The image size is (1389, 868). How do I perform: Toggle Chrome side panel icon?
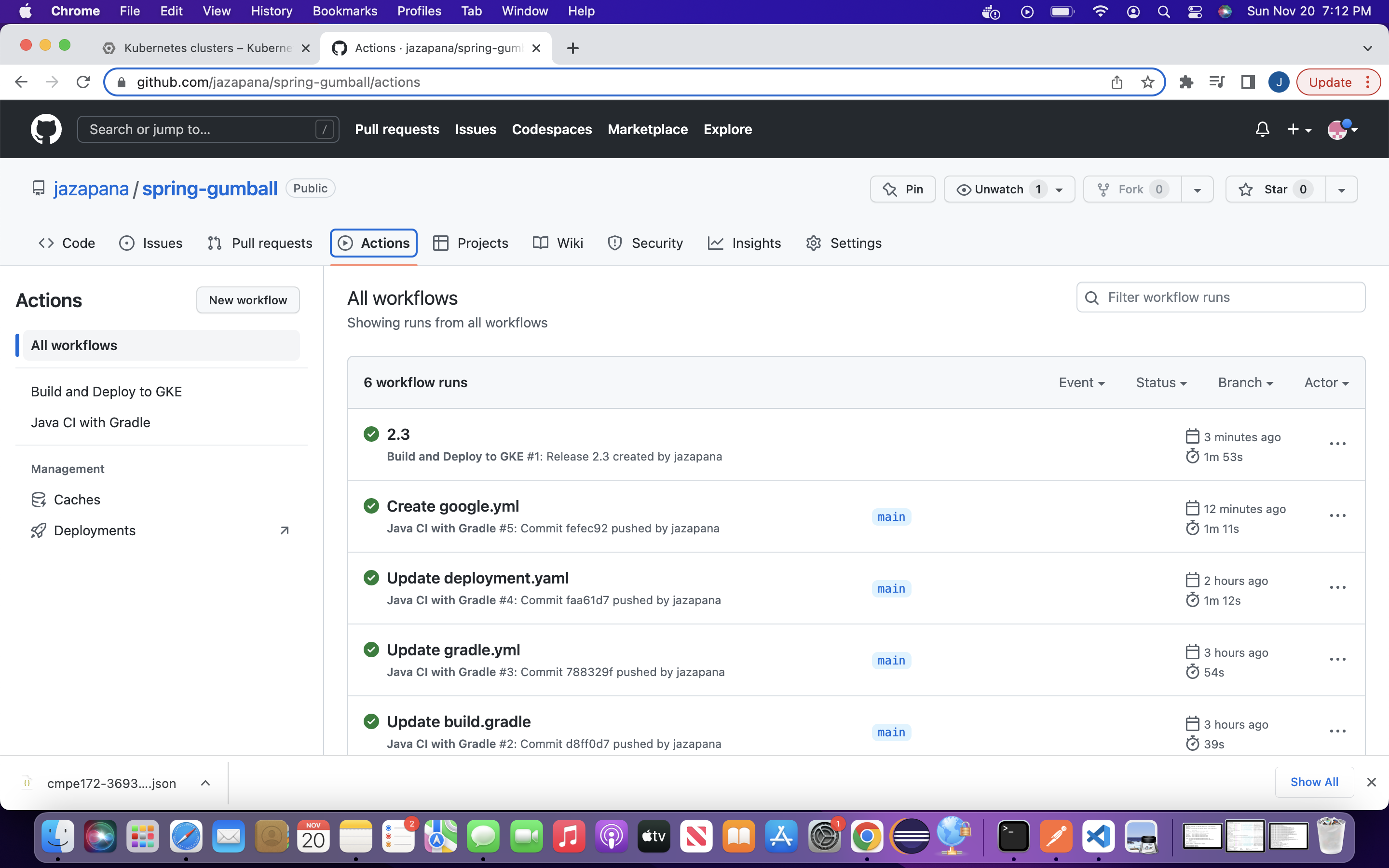click(1247, 82)
